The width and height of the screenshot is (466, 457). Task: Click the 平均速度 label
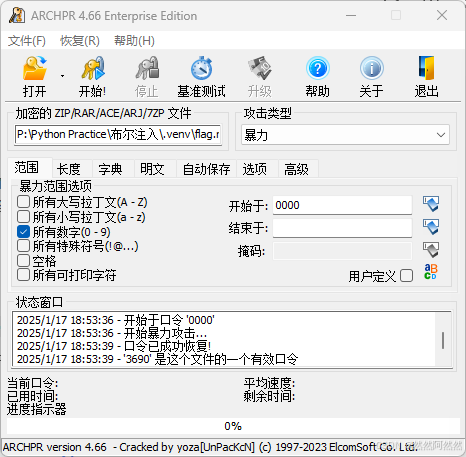[269, 384]
